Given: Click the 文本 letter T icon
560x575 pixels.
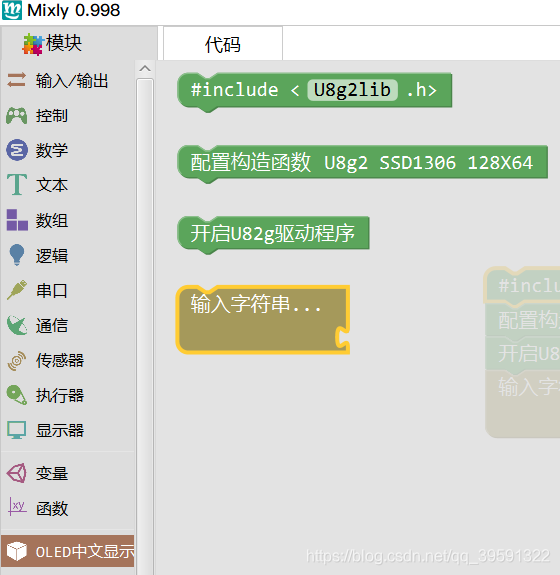Looking at the screenshot, I should pyautogui.click(x=17, y=184).
